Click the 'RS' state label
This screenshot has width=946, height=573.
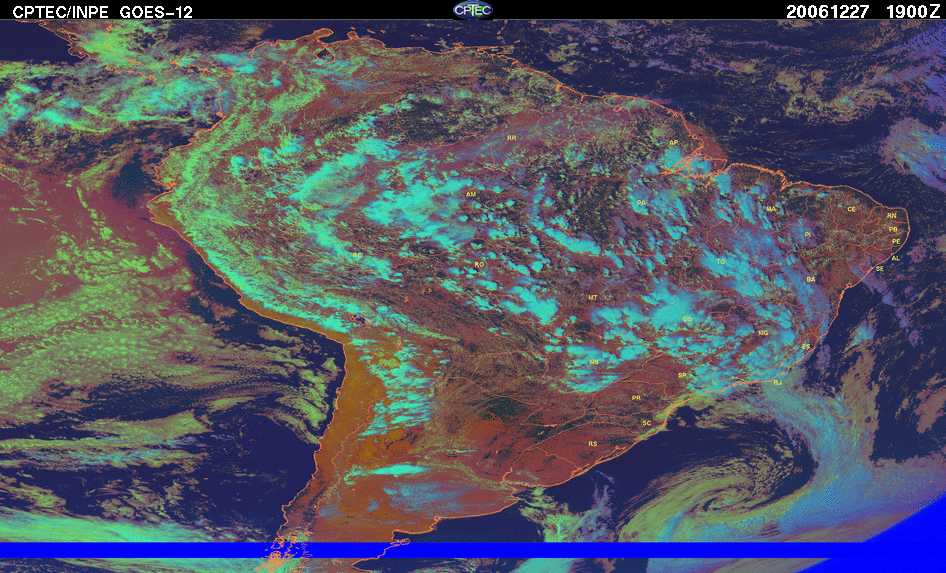(x=592, y=444)
